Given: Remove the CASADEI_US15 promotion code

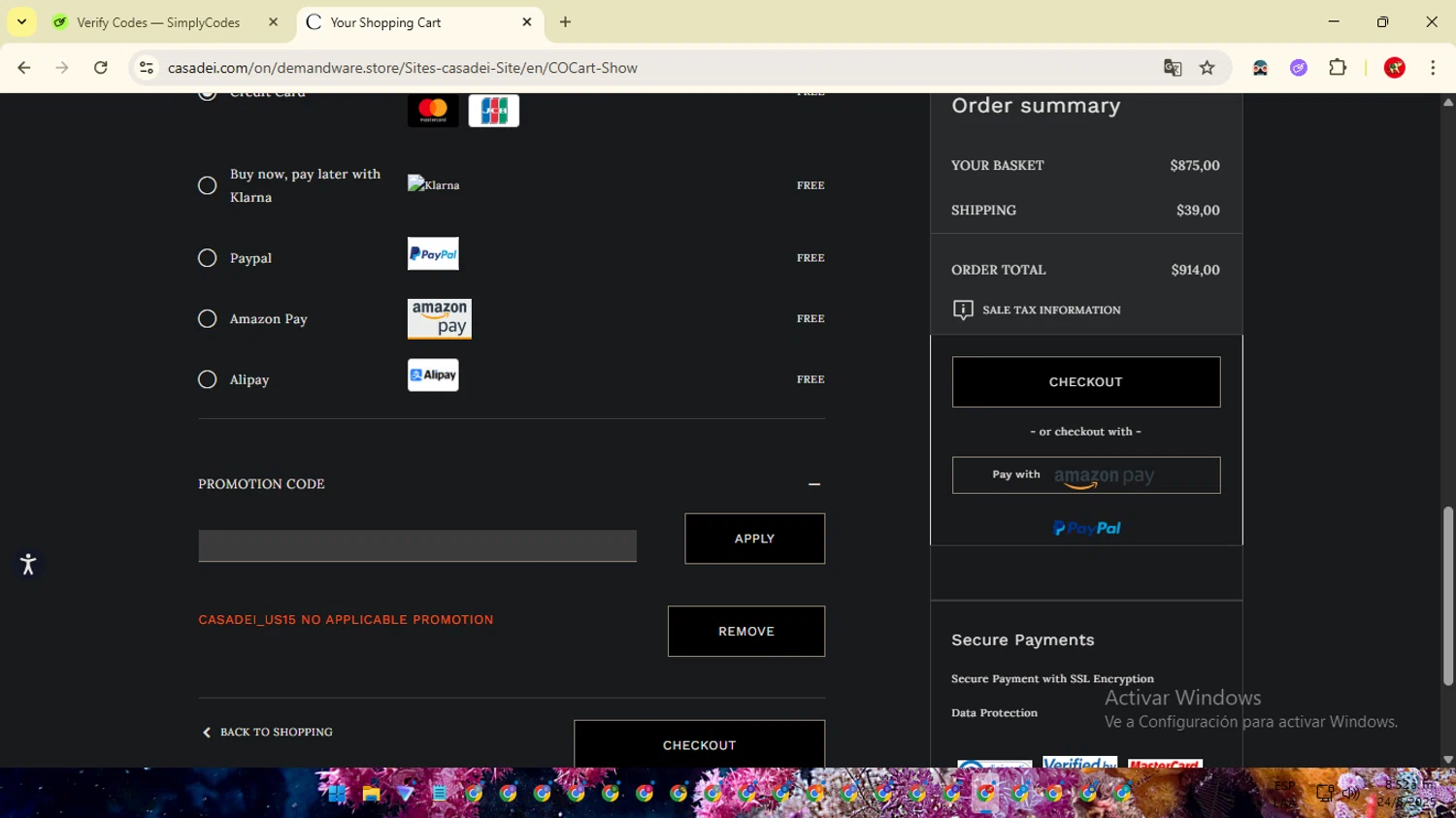Looking at the screenshot, I should 746,632.
